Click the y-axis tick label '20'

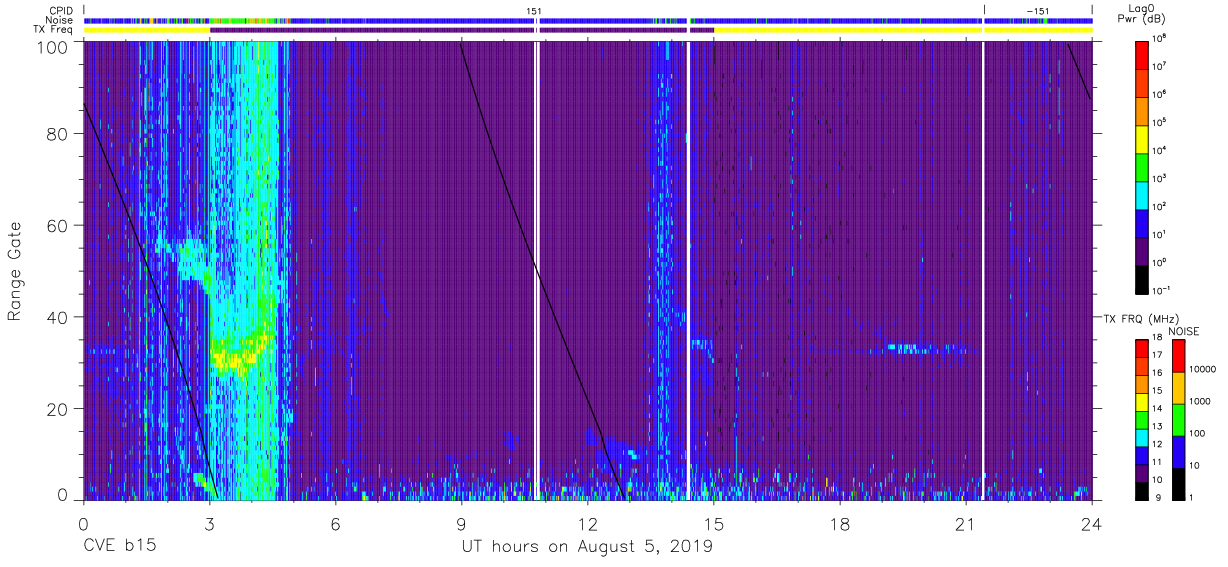point(58,409)
